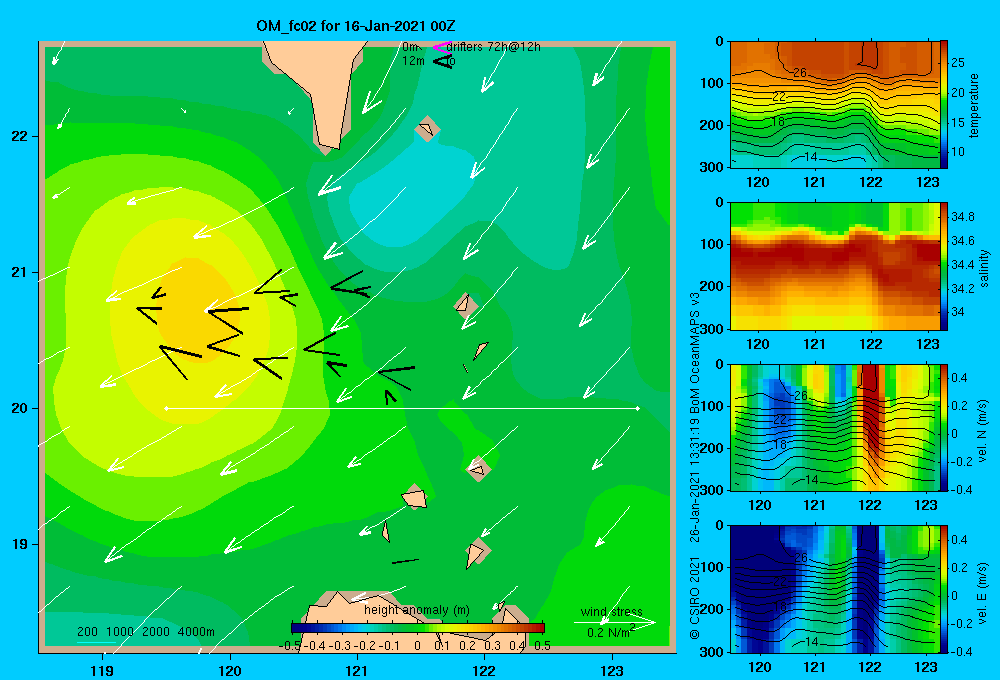The image size is (1000, 680).
Task: Click the 'drifters 72h@12h' legend text
Action: tap(494, 47)
